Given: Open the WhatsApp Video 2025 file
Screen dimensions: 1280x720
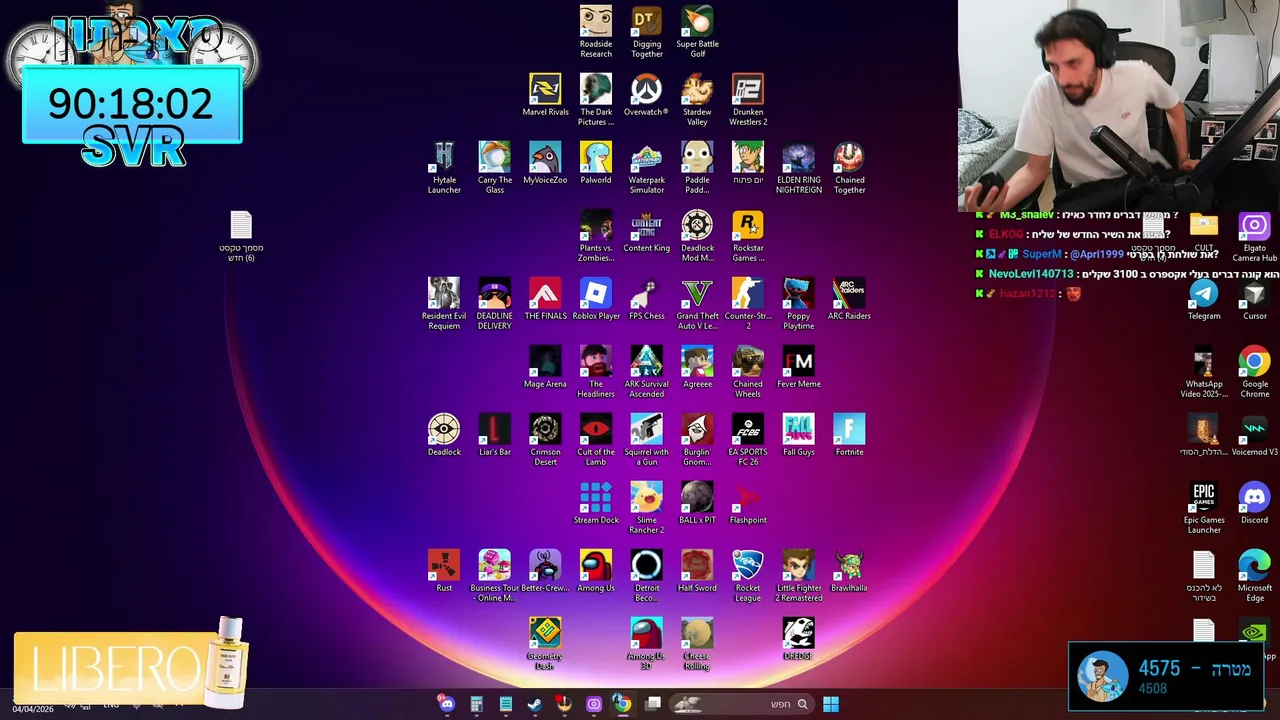Looking at the screenshot, I should click(x=1204, y=372).
